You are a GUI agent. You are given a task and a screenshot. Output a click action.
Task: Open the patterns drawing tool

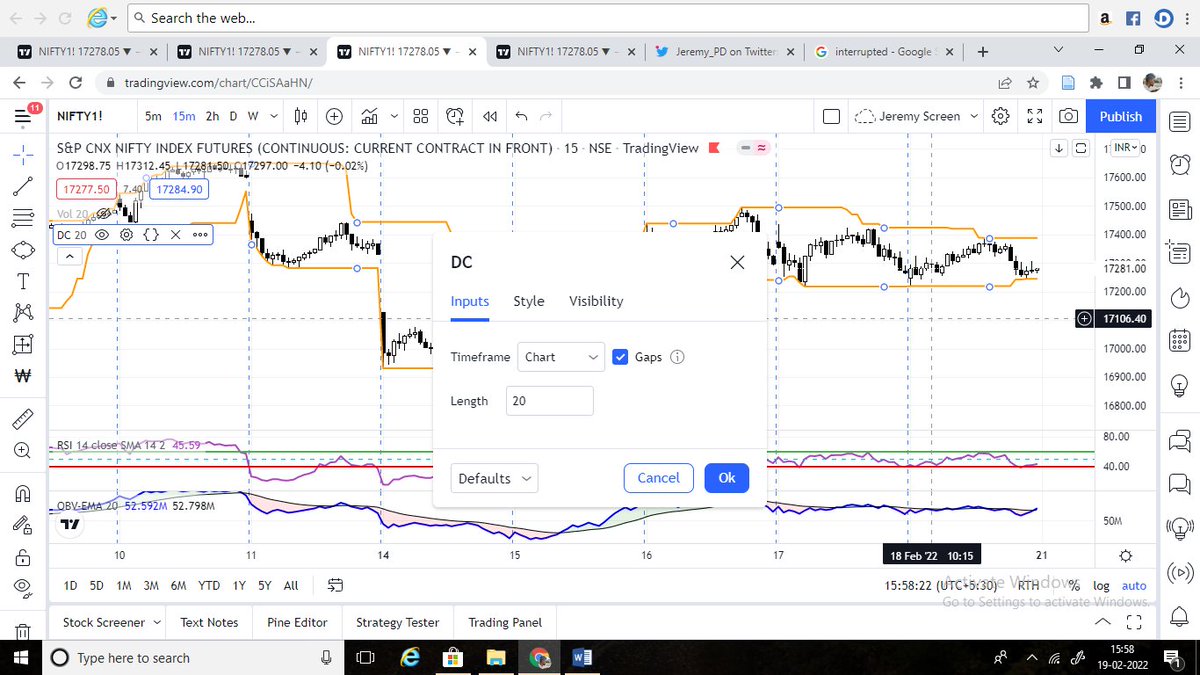pos(24,313)
